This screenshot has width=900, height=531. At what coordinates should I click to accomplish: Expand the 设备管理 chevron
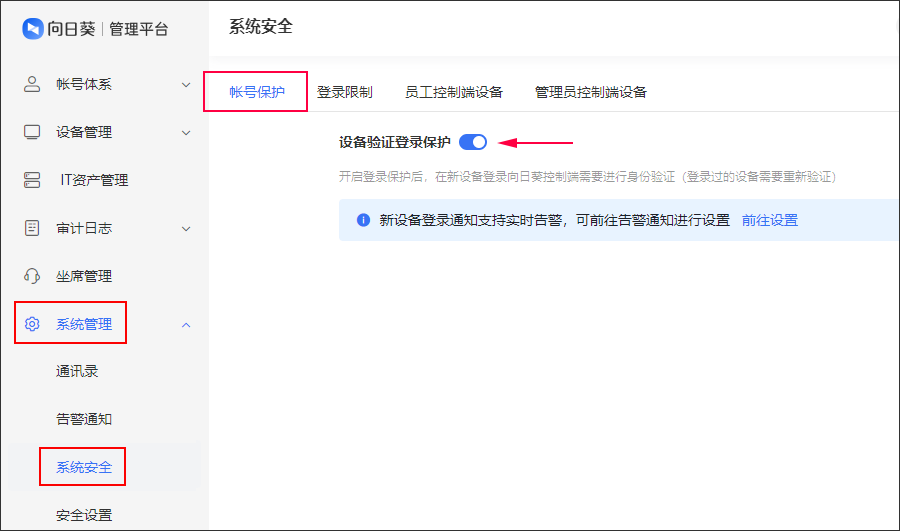click(186, 133)
